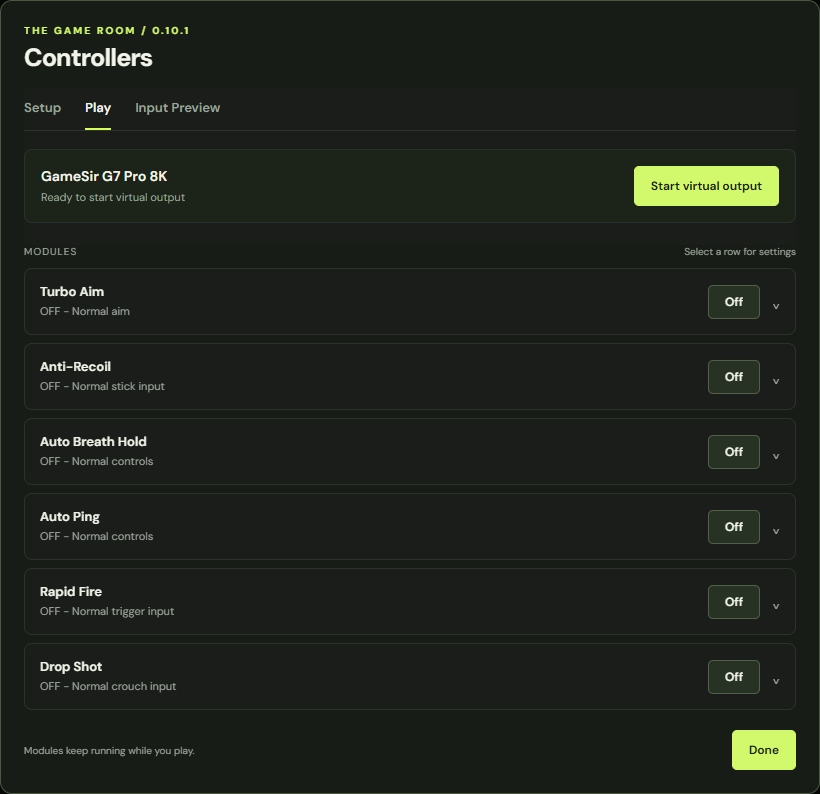Toggle Turbo Aim Off switch
The height and width of the screenshot is (794, 820).
[734, 302]
